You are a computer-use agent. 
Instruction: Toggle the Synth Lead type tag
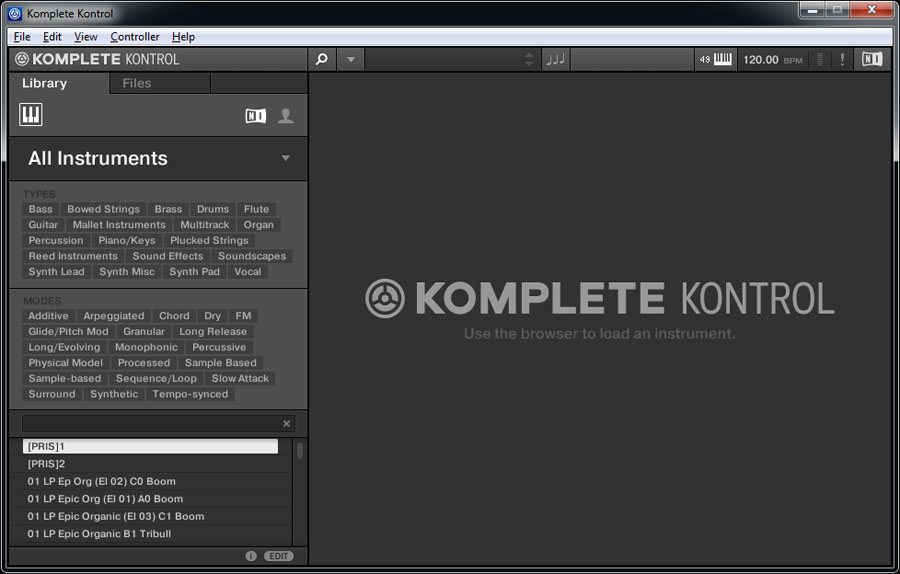click(57, 272)
